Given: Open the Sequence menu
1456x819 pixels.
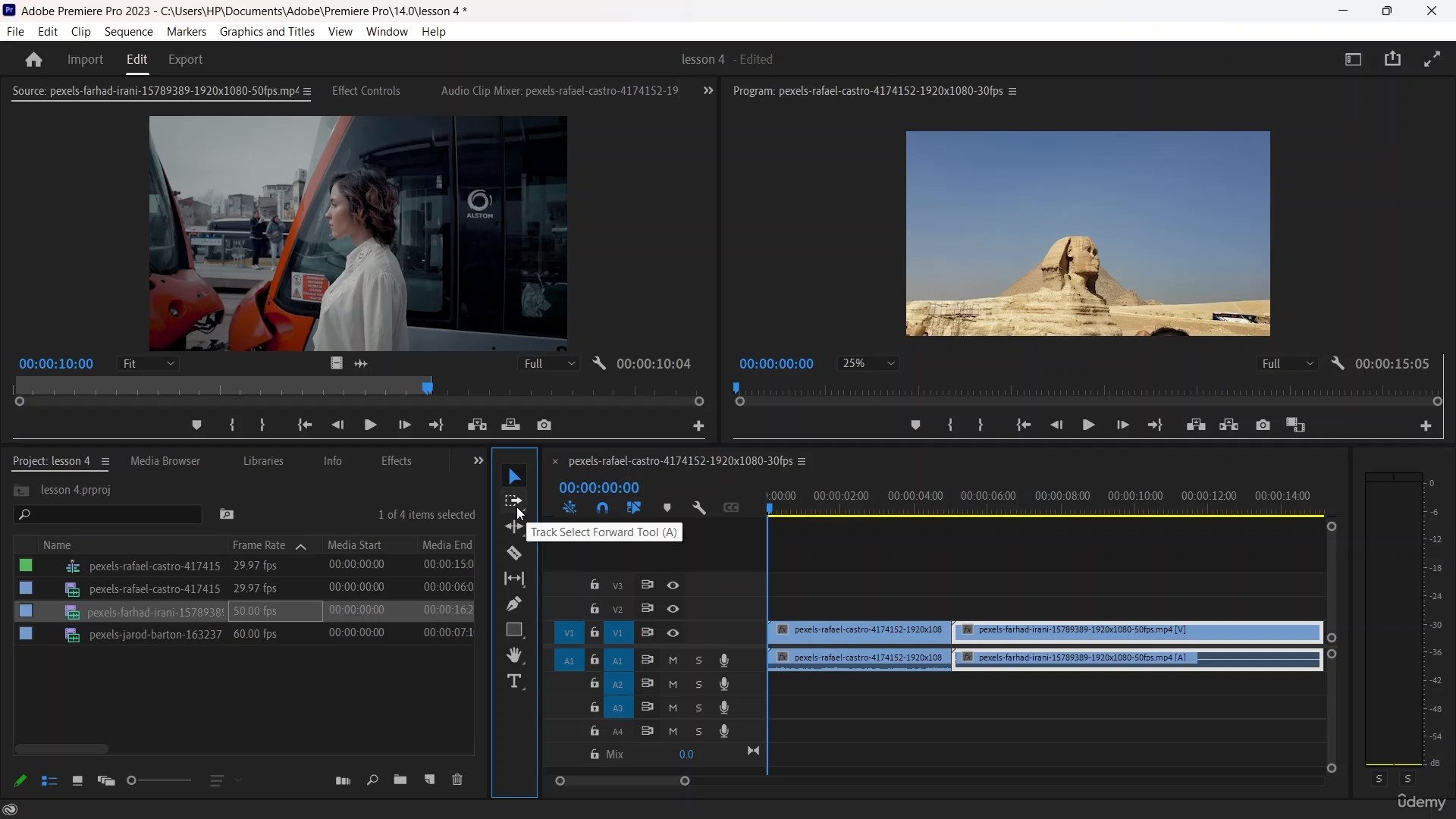Looking at the screenshot, I should 129,32.
